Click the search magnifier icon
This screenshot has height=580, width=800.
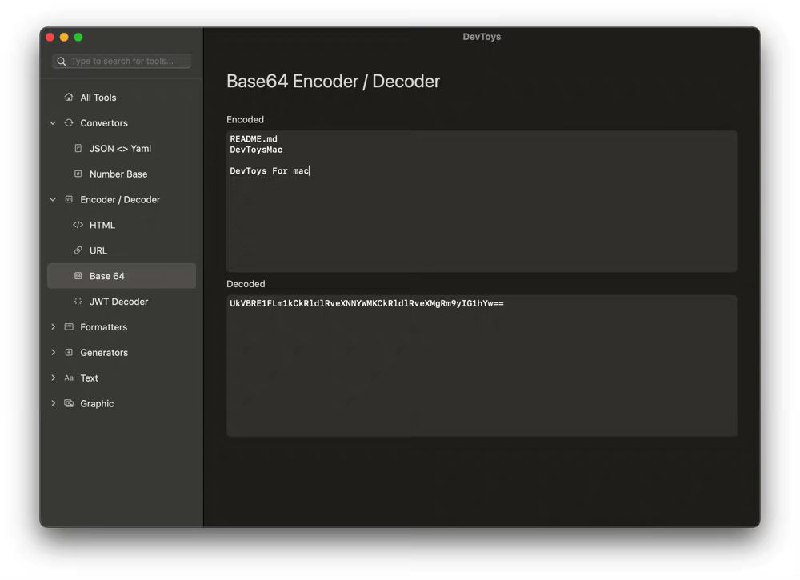point(61,61)
